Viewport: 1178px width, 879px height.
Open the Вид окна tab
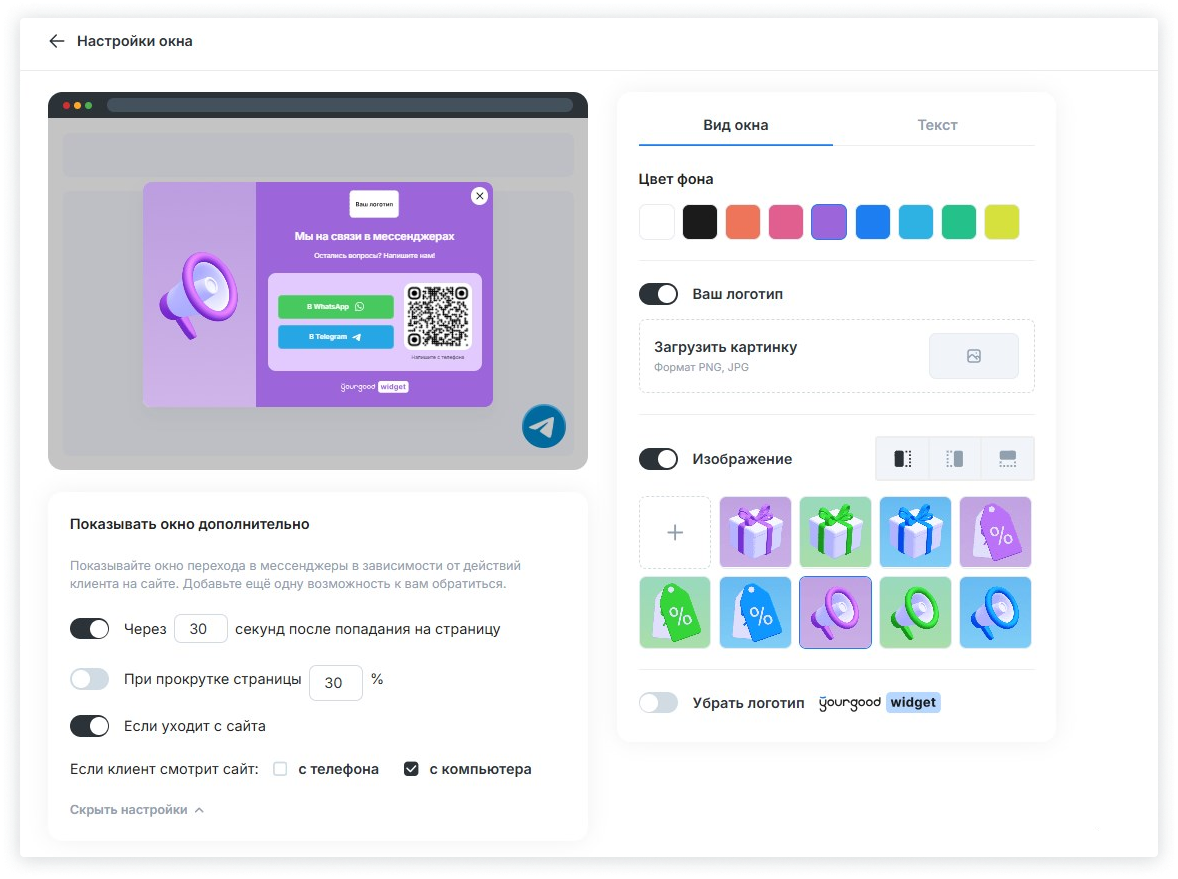[735, 125]
